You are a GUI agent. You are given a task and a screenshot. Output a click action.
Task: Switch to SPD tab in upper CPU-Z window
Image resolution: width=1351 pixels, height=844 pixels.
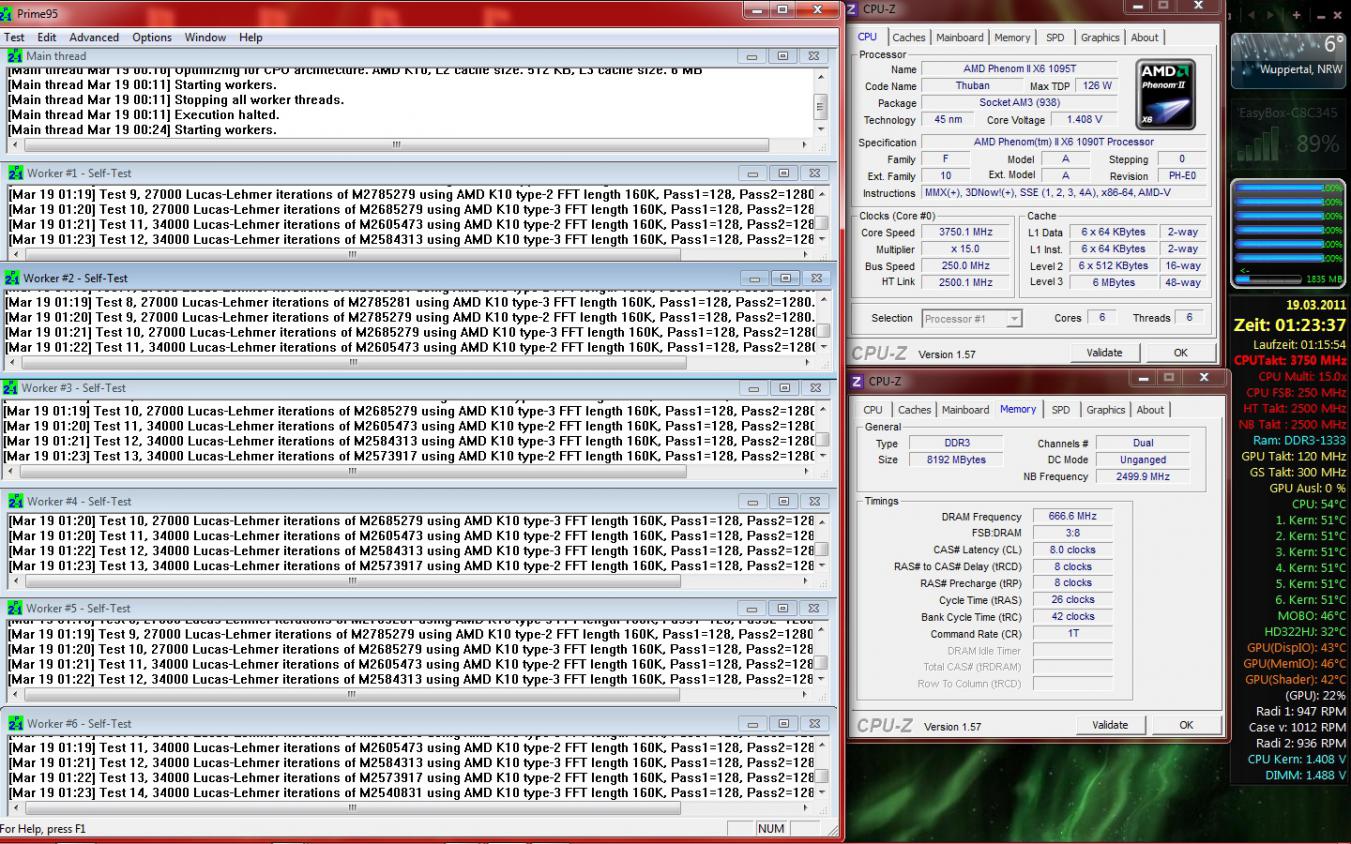tap(1055, 37)
